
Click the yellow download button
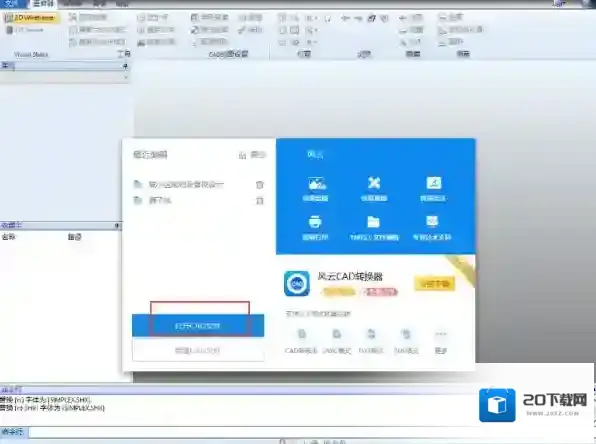point(434,284)
